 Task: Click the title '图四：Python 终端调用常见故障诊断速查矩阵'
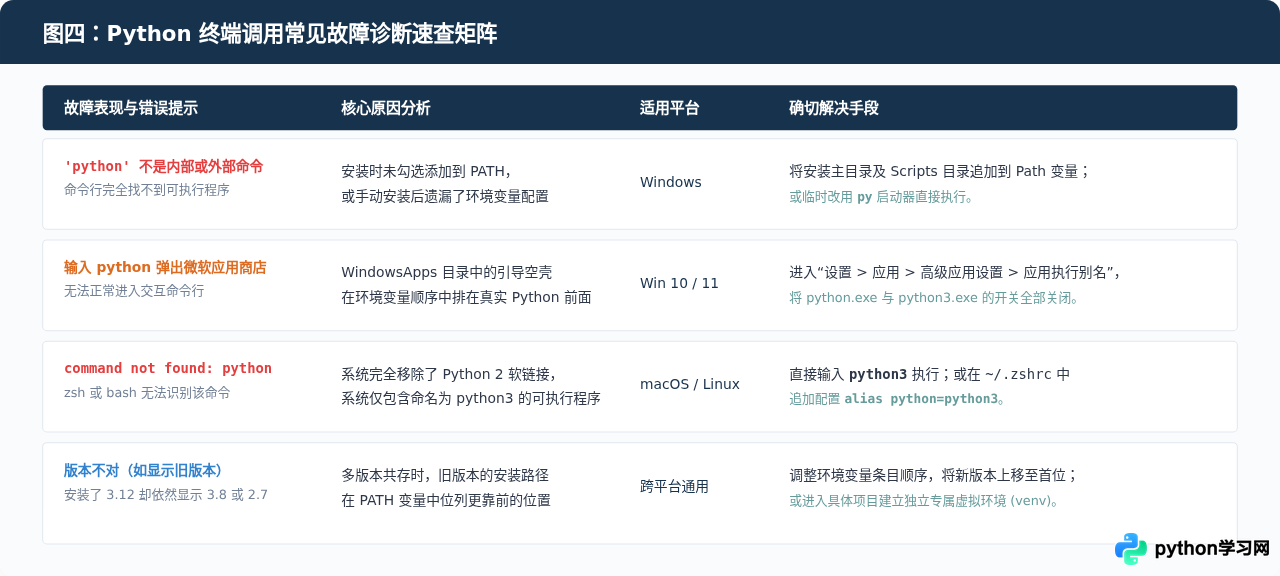[x=270, y=34]
